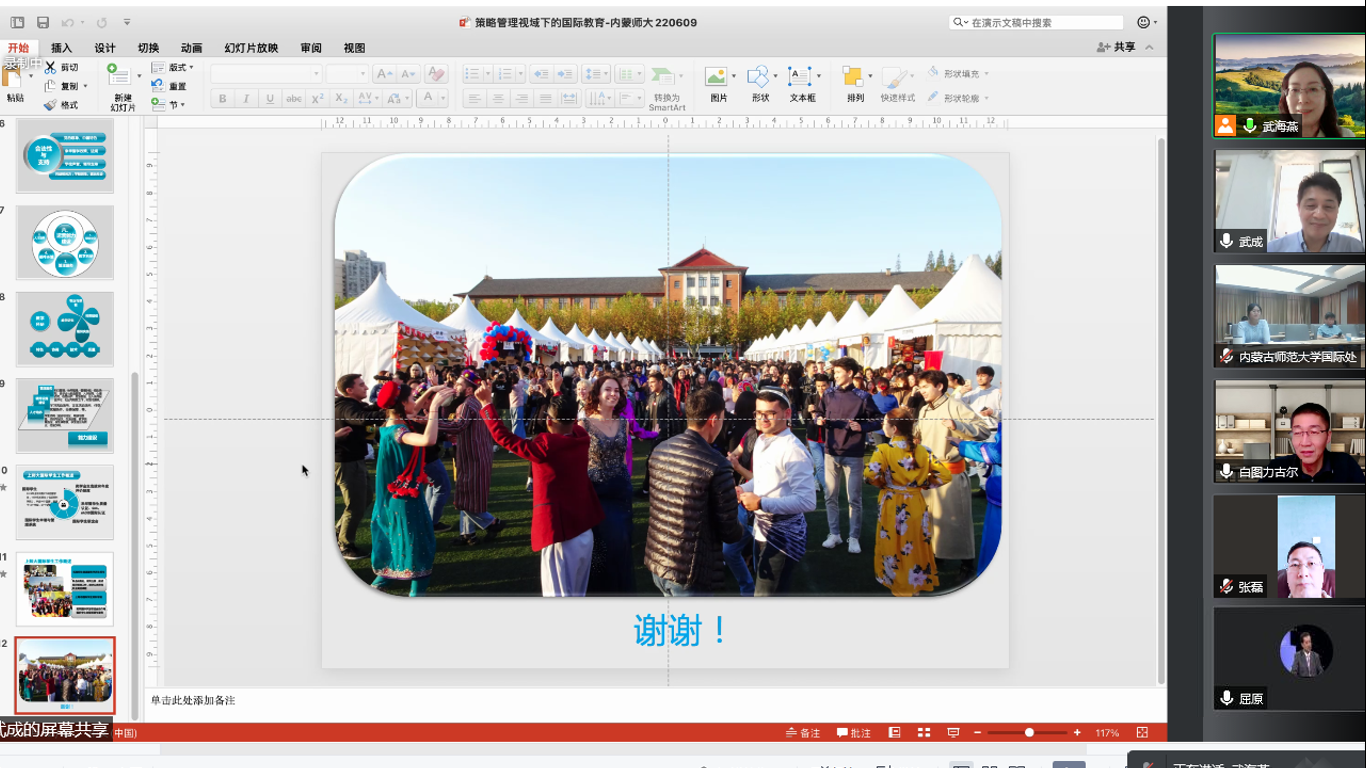1366x768 pixels.
Task: Click the Save icon in title bar
Action: (43, 22)
